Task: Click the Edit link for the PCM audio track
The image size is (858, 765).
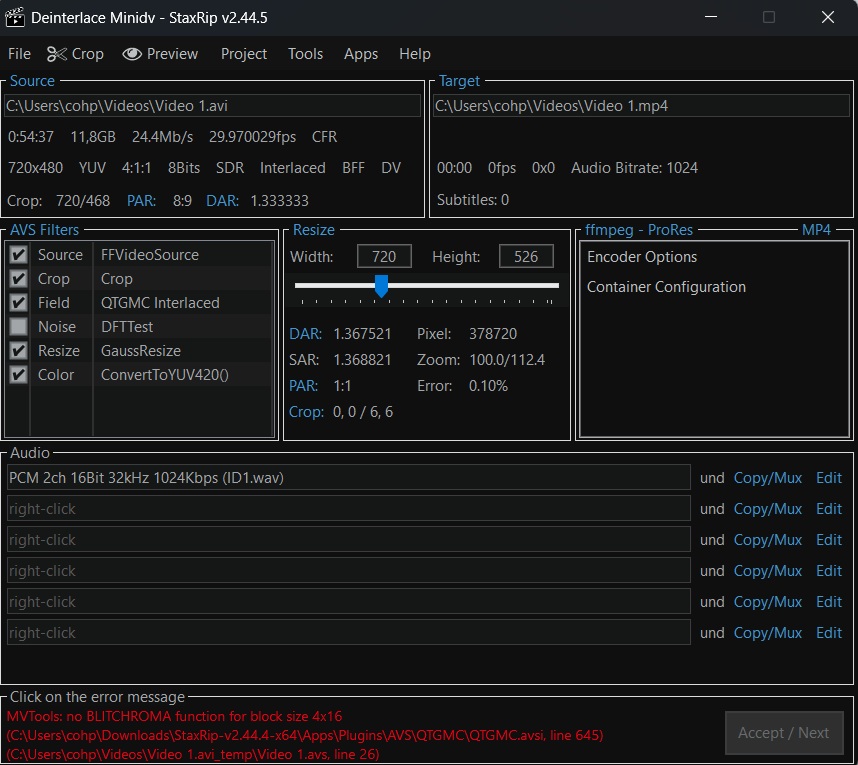Action: 828,478
